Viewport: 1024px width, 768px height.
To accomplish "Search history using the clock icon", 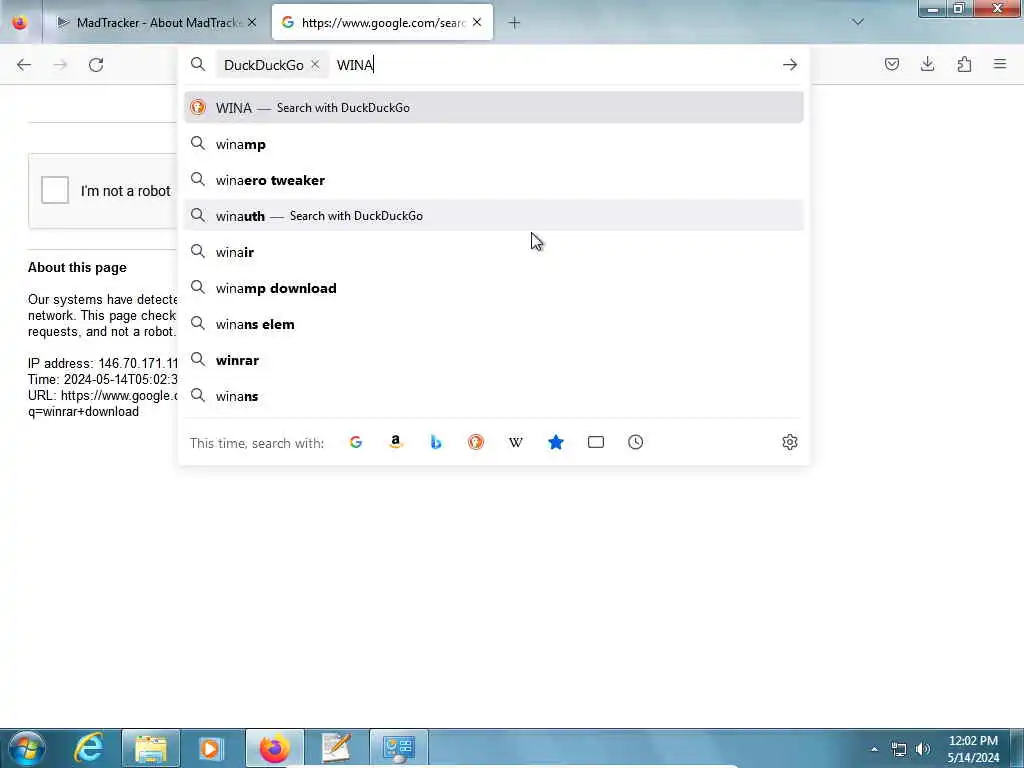I will click(x=635, y=442).
